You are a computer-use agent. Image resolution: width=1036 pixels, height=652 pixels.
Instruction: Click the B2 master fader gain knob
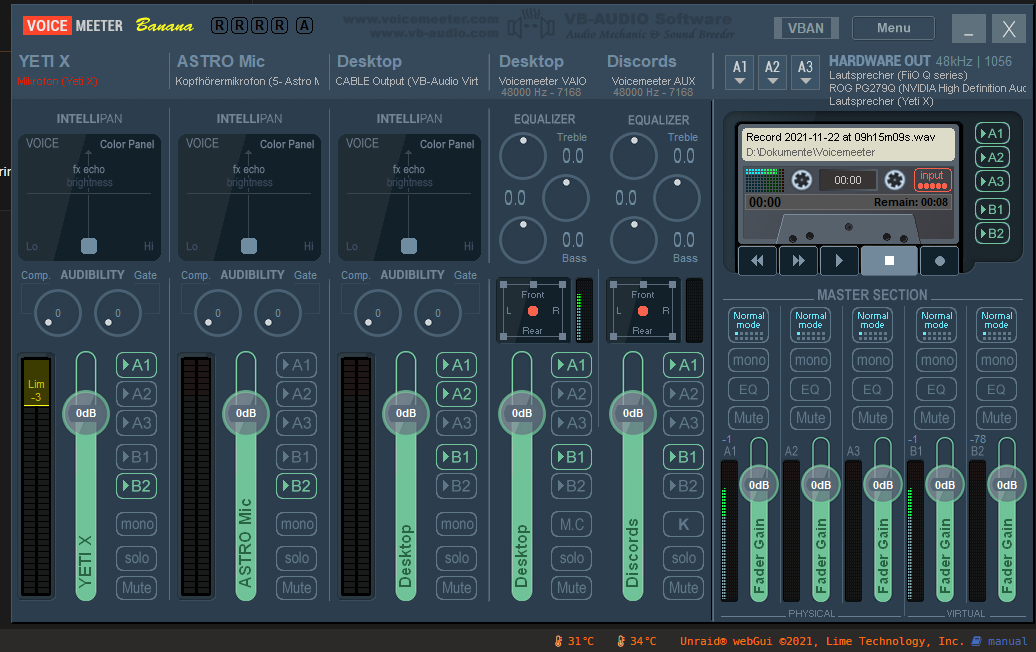1007,485
